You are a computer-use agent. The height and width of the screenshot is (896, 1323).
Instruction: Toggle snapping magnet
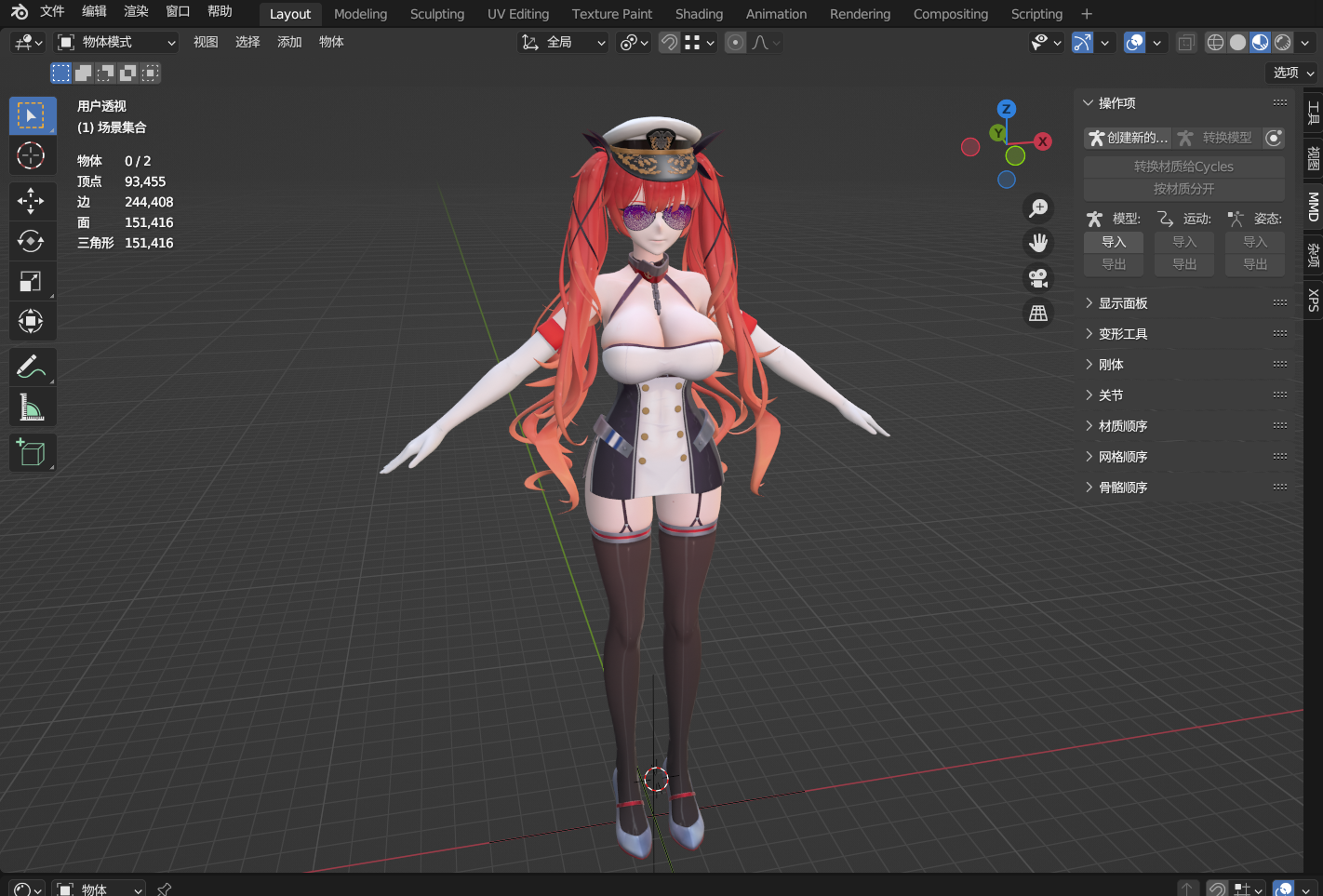point(669,43)
